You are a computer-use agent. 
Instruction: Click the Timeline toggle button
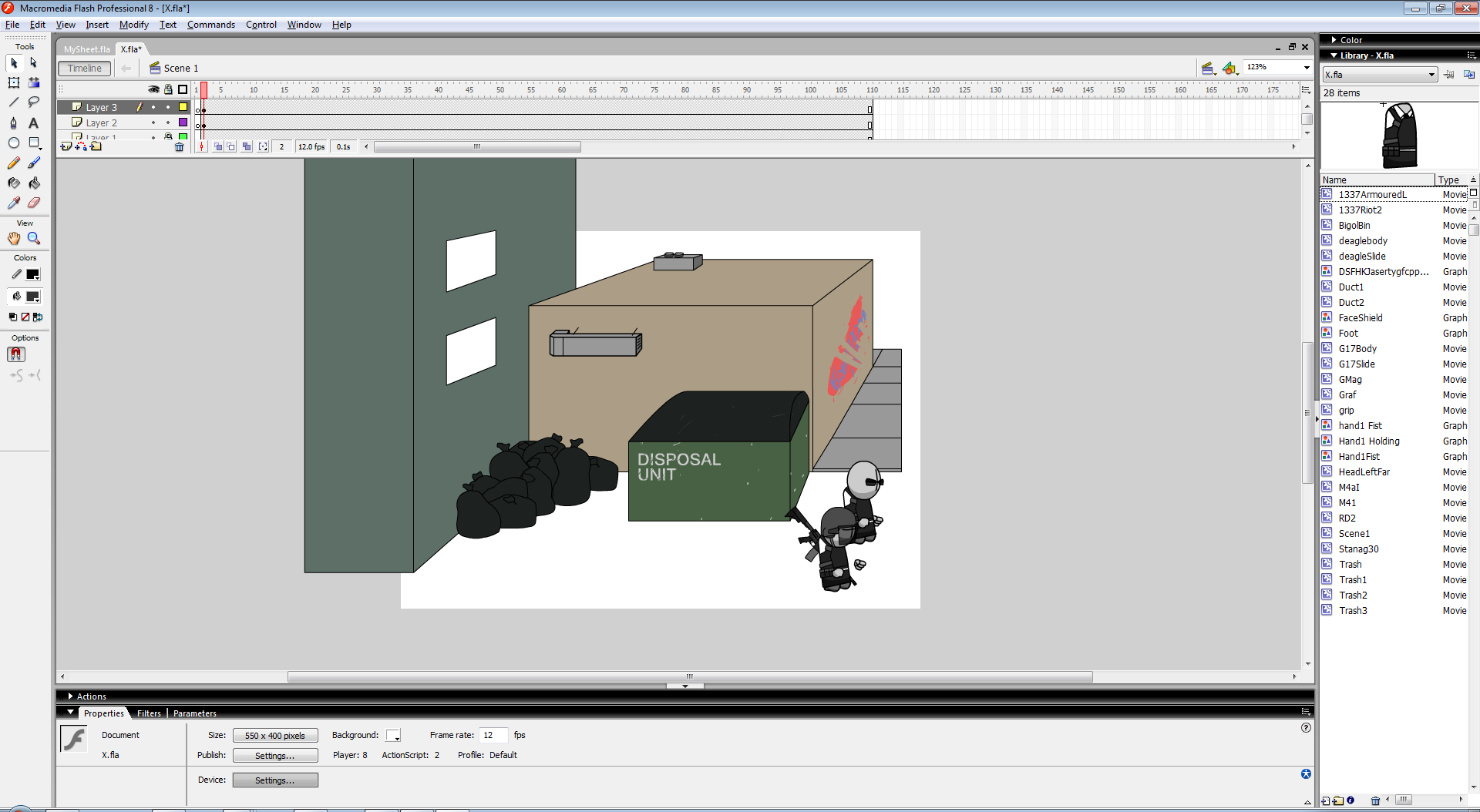tap(84, 69)
